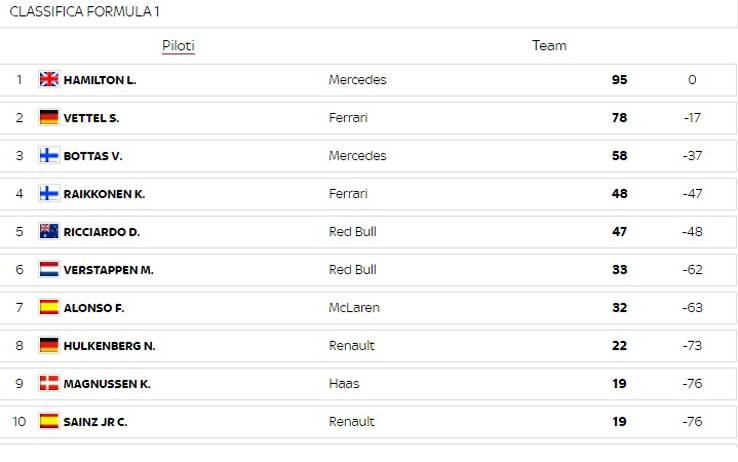The image size is (738, 462).
Task: Click the Finnish flag beside Bottas
Action: pos(49,156)
